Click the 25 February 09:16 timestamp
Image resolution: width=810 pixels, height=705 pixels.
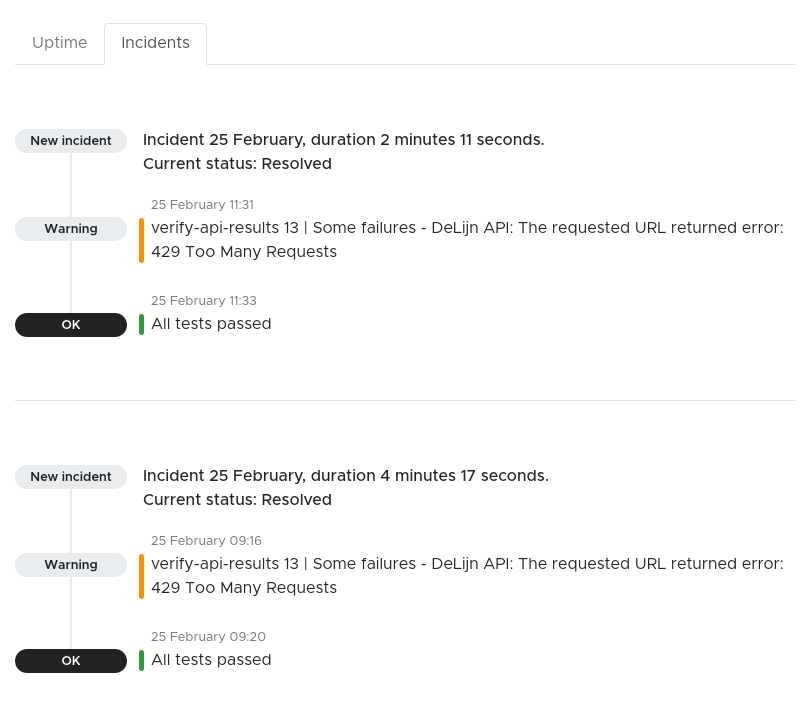point(206,541)
